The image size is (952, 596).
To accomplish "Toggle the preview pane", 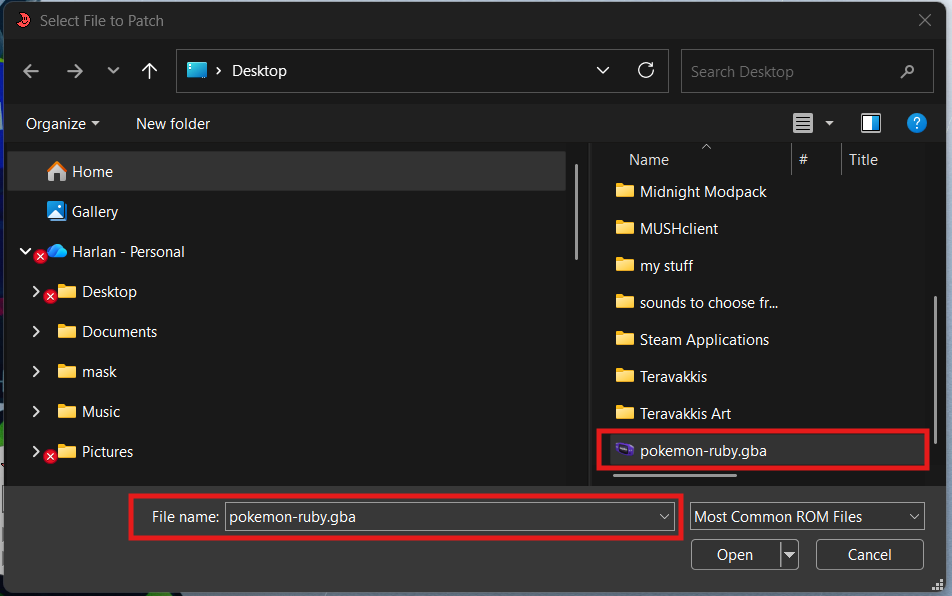I will 871,123.
